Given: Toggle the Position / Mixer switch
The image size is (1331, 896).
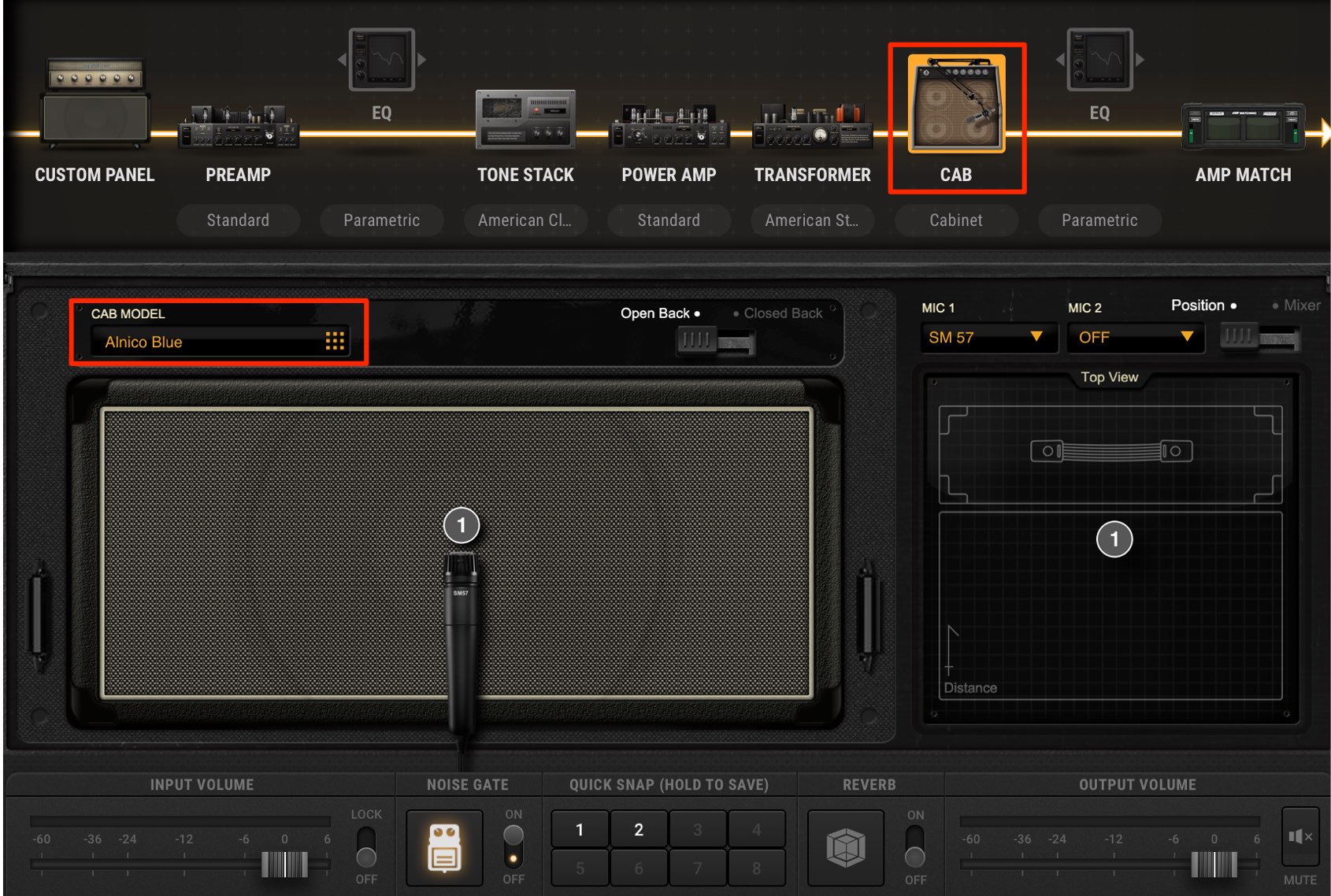Looking at the screenshot, I should tap(1259, 338).
